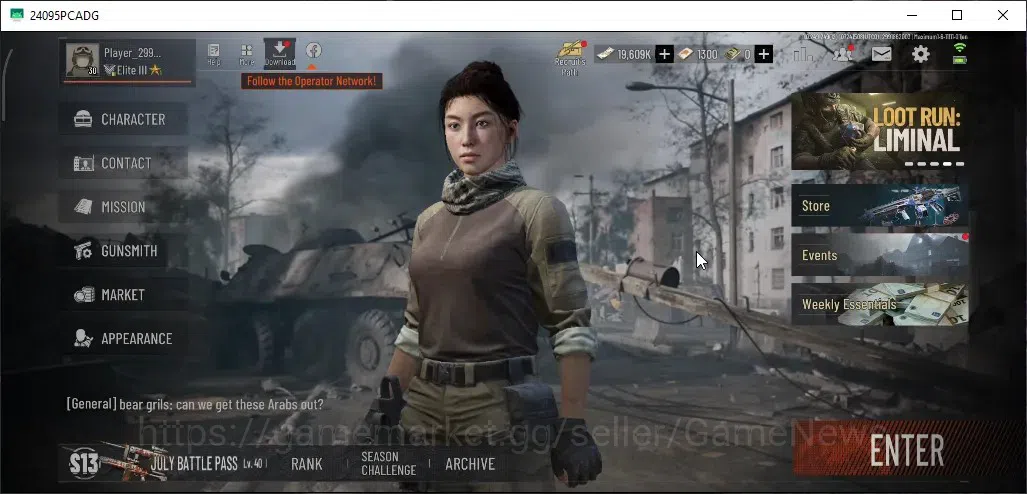Screen dimensions: 1027x494
Task: Open the Weekly Essentials banner
Action: pos(880,305)
